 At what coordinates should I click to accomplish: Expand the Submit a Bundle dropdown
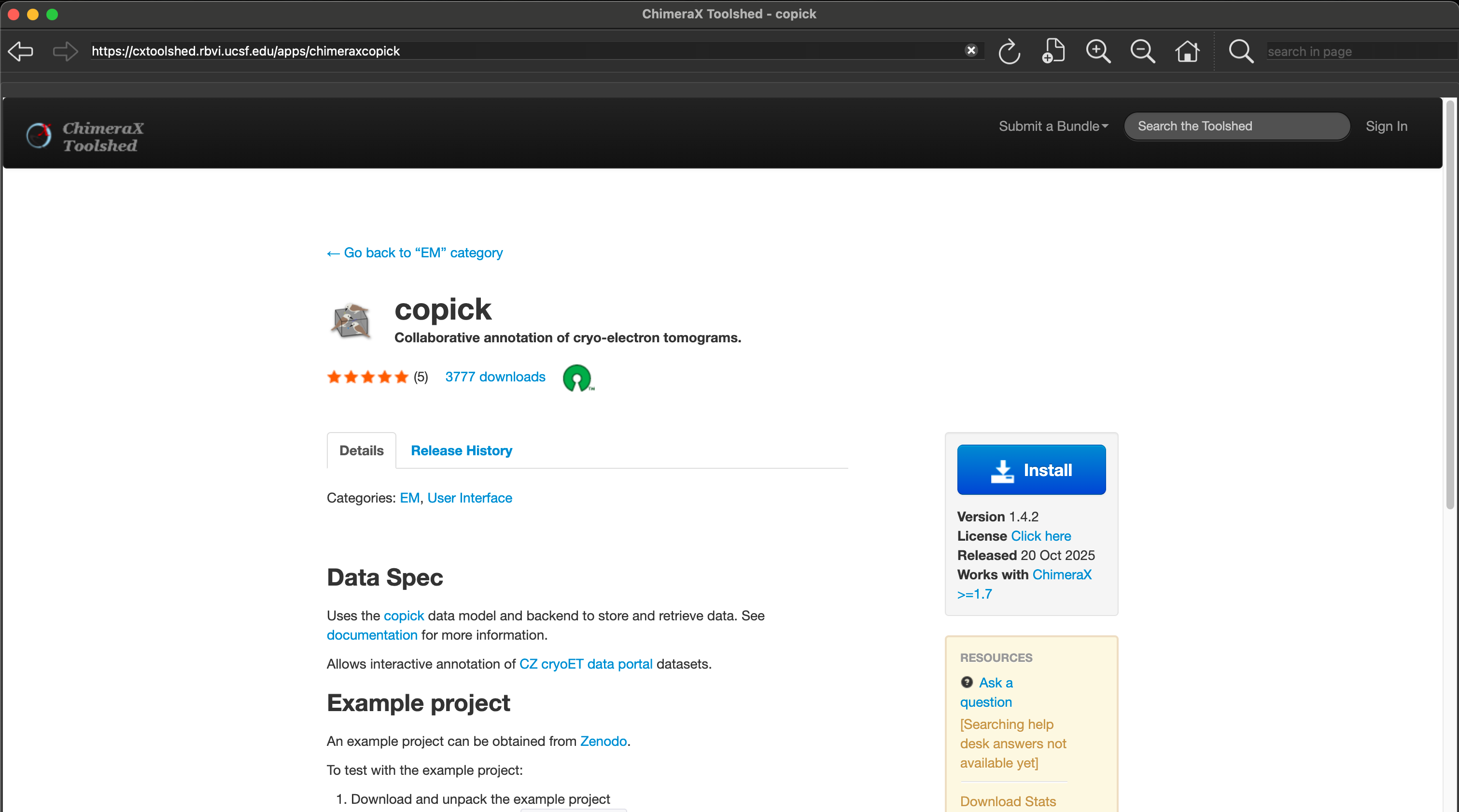[x=1053, y=126]
